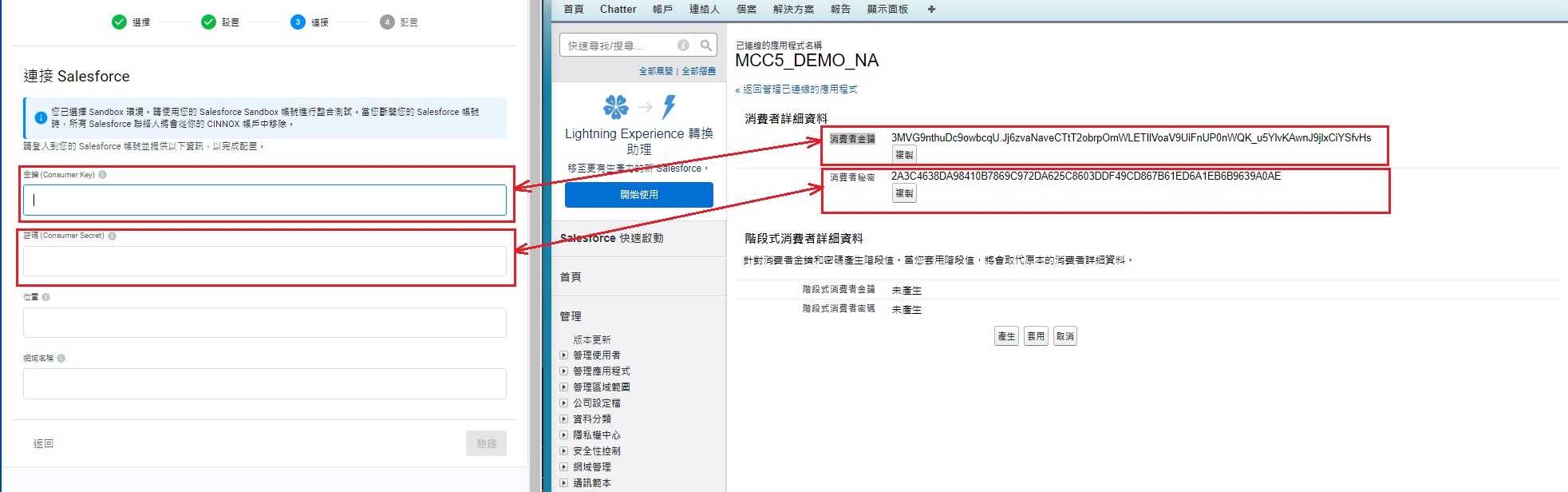This screenshot has width=1568, height=492.
Task: Expand 管理使用者 tree node
Action: [564, 355]
